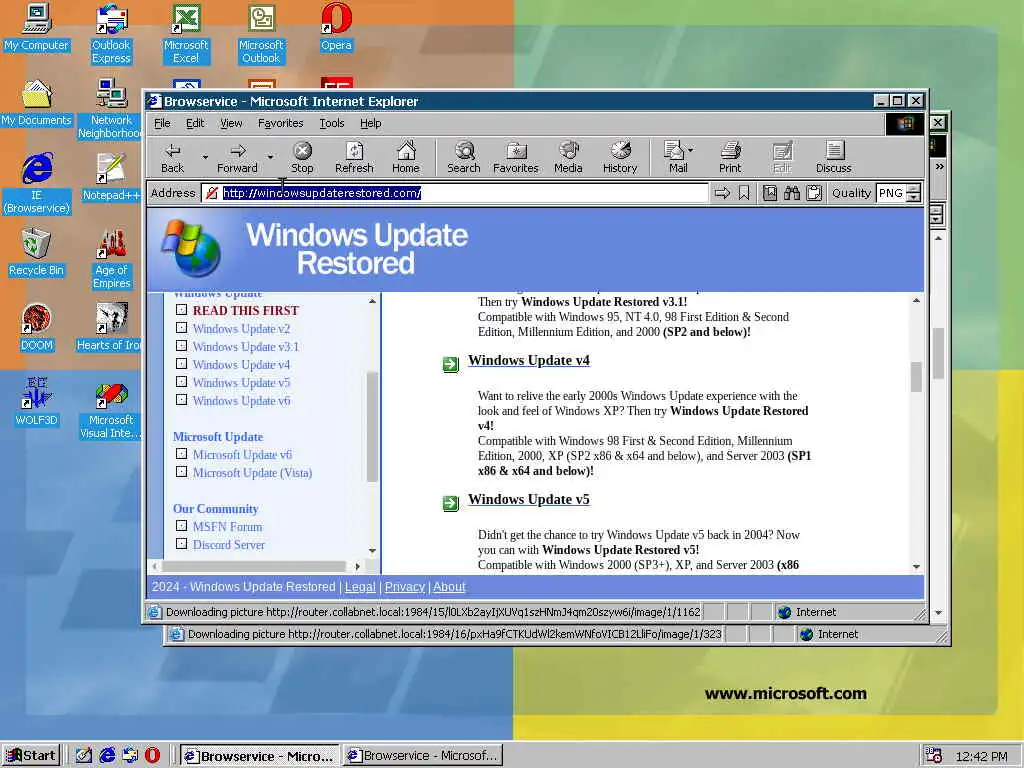The height and width of the screenshot is (768, 1024).
Task: Click the sidebar scroll down arrow
Action: tap(372, 551)
